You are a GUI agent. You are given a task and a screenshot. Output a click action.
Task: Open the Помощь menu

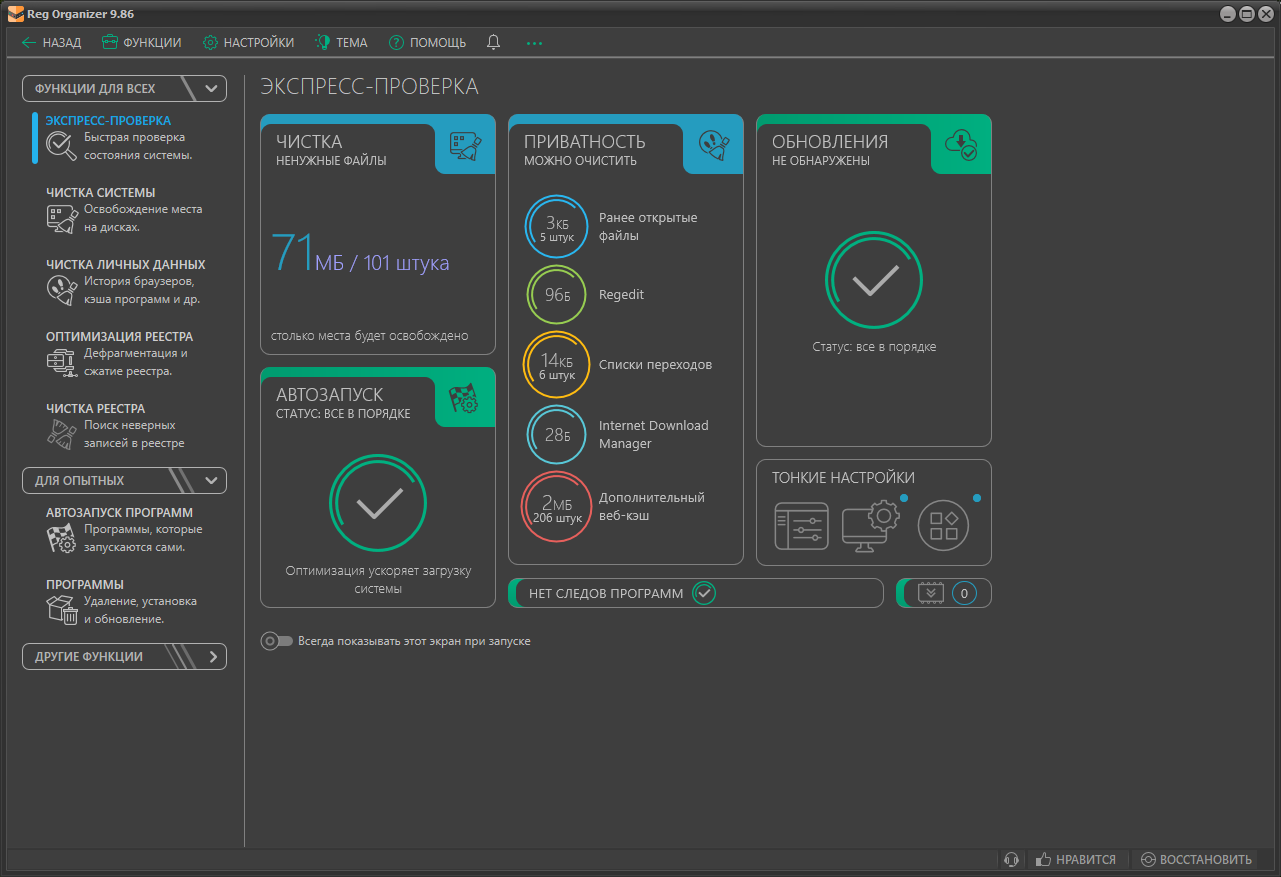427,43
